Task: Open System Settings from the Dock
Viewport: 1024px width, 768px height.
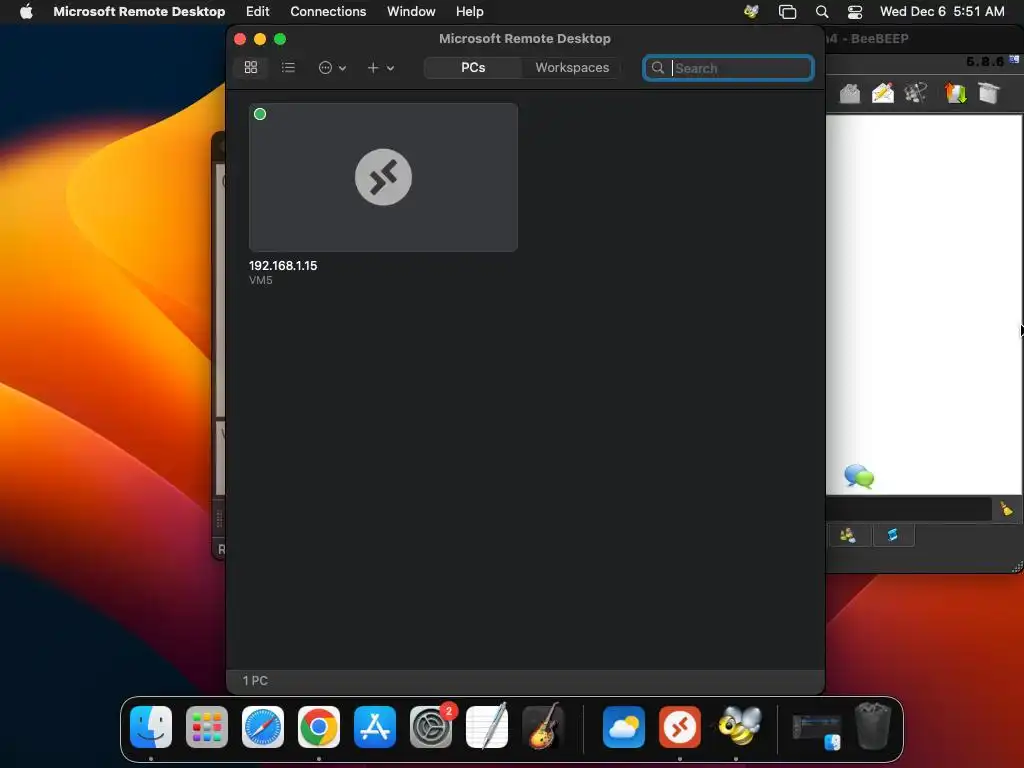Action: 431,727
